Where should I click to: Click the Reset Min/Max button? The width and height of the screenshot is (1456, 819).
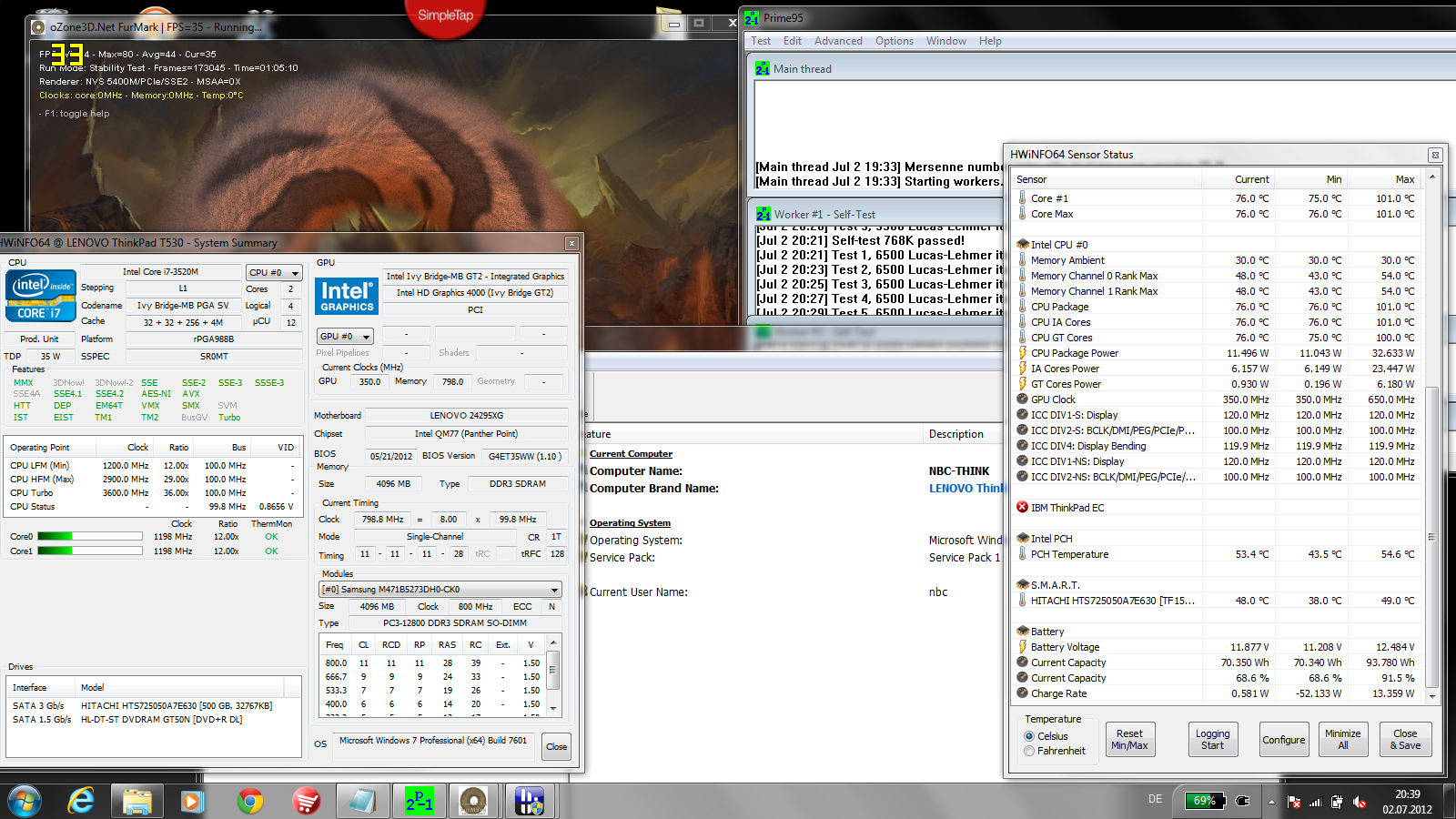(1130, 740)
